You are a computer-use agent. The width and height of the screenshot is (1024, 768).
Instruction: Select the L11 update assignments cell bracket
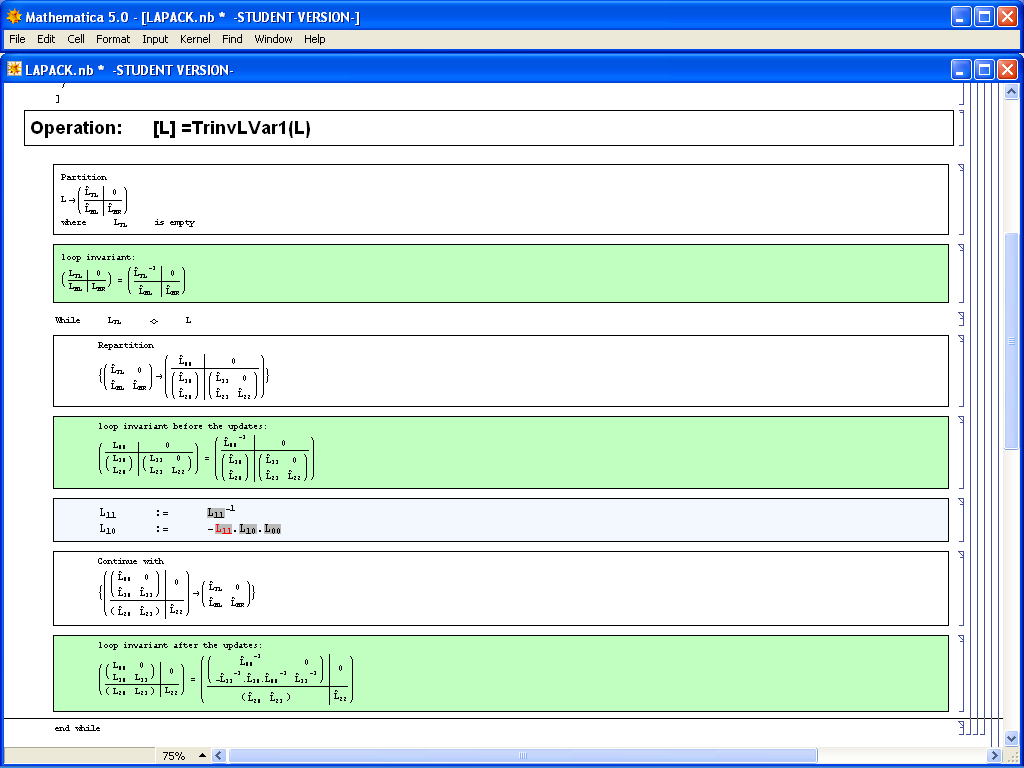pyautogui.click(x=961, y=520)
